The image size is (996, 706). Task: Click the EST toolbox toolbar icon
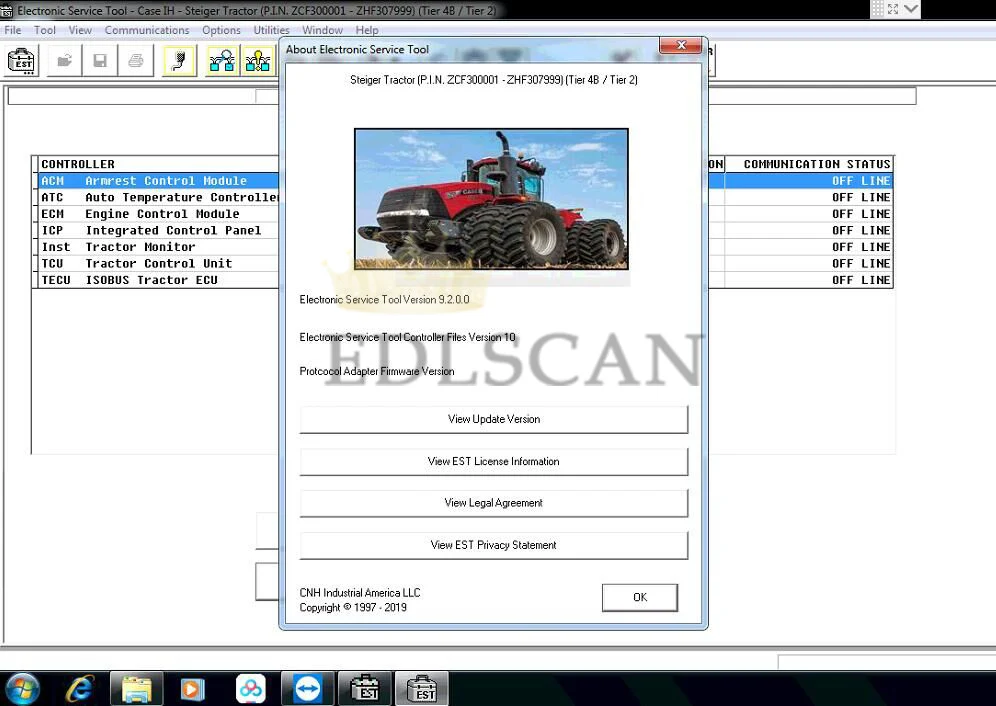(21, 61)
